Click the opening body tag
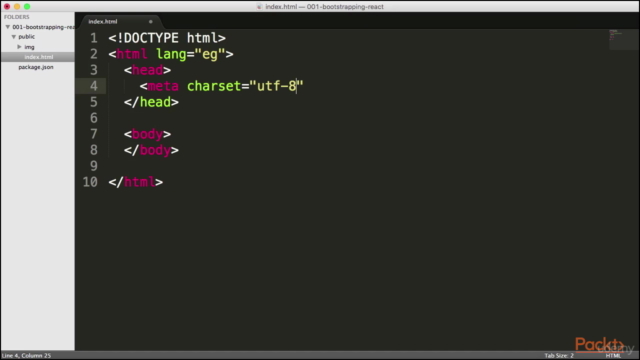Viewport: 640px width, 360px height. pos(147,134)
